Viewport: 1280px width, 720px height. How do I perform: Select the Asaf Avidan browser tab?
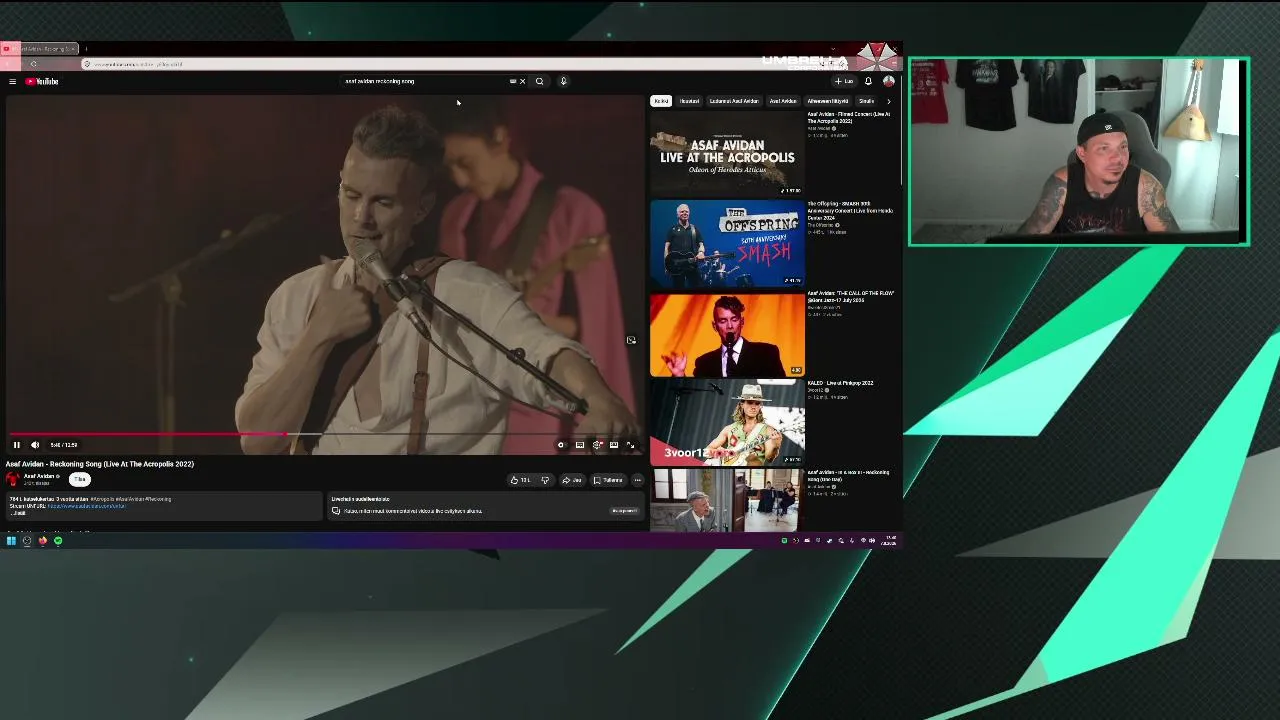tap(40, 49)
